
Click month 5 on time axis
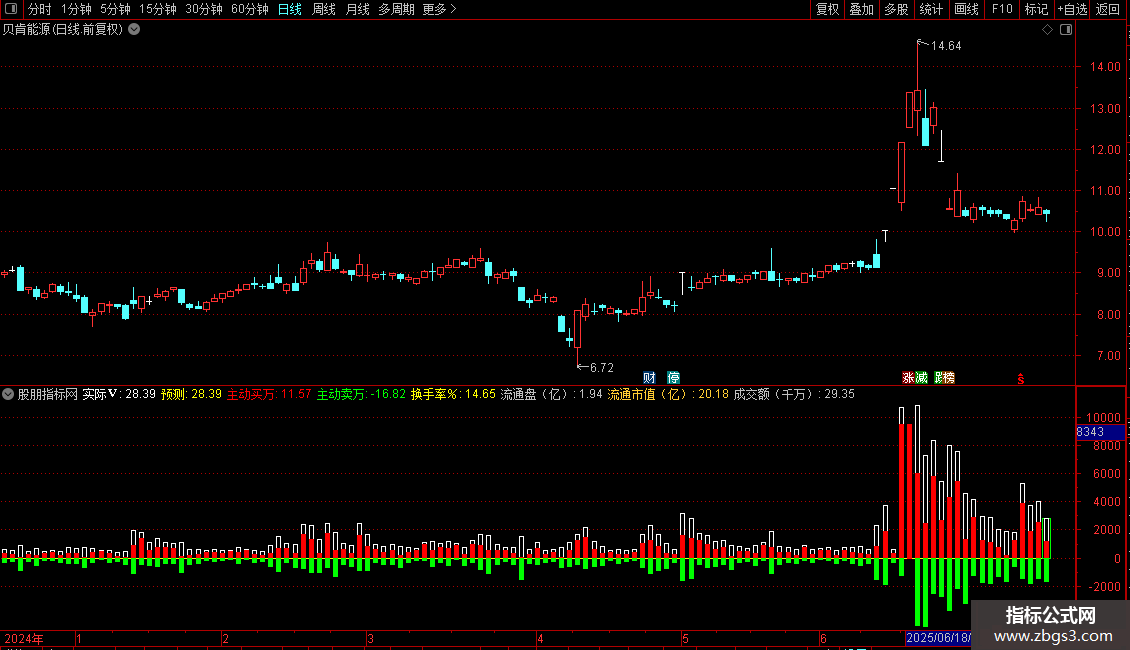685,638
